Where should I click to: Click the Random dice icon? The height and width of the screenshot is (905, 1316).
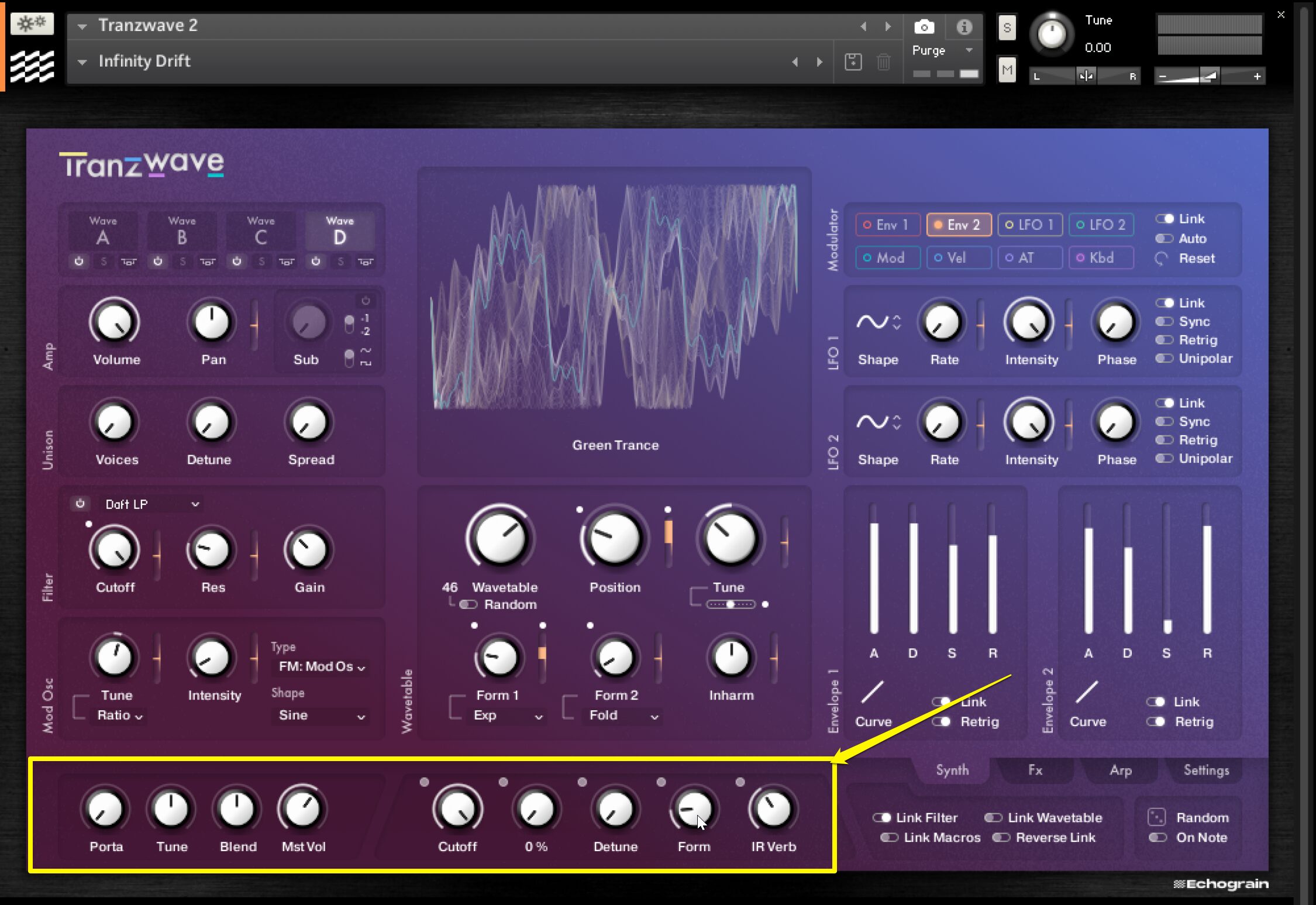1156,817
